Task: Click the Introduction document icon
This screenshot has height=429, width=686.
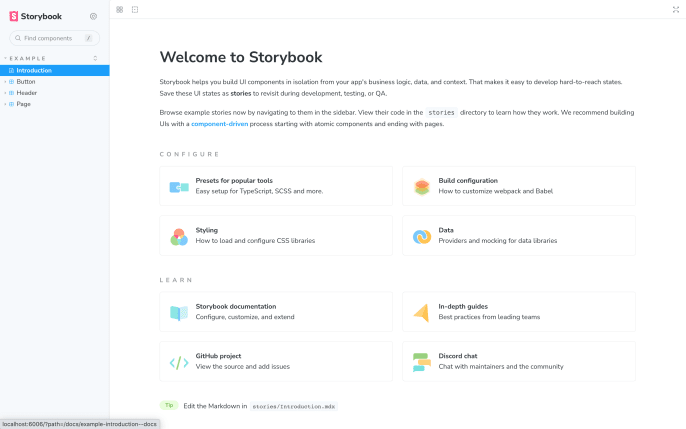Action: pyautogui.click(x=11, y=70)
